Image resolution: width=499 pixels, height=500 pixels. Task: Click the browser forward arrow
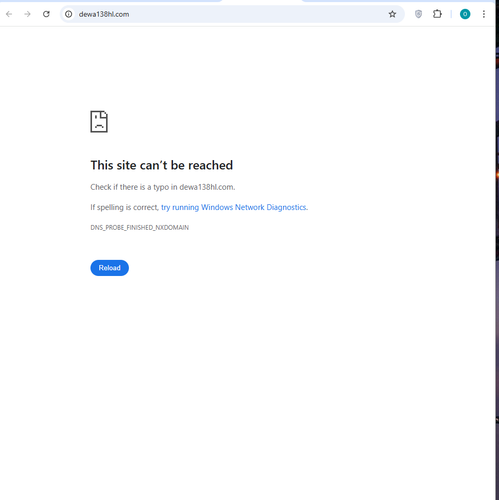click(28, 14)
